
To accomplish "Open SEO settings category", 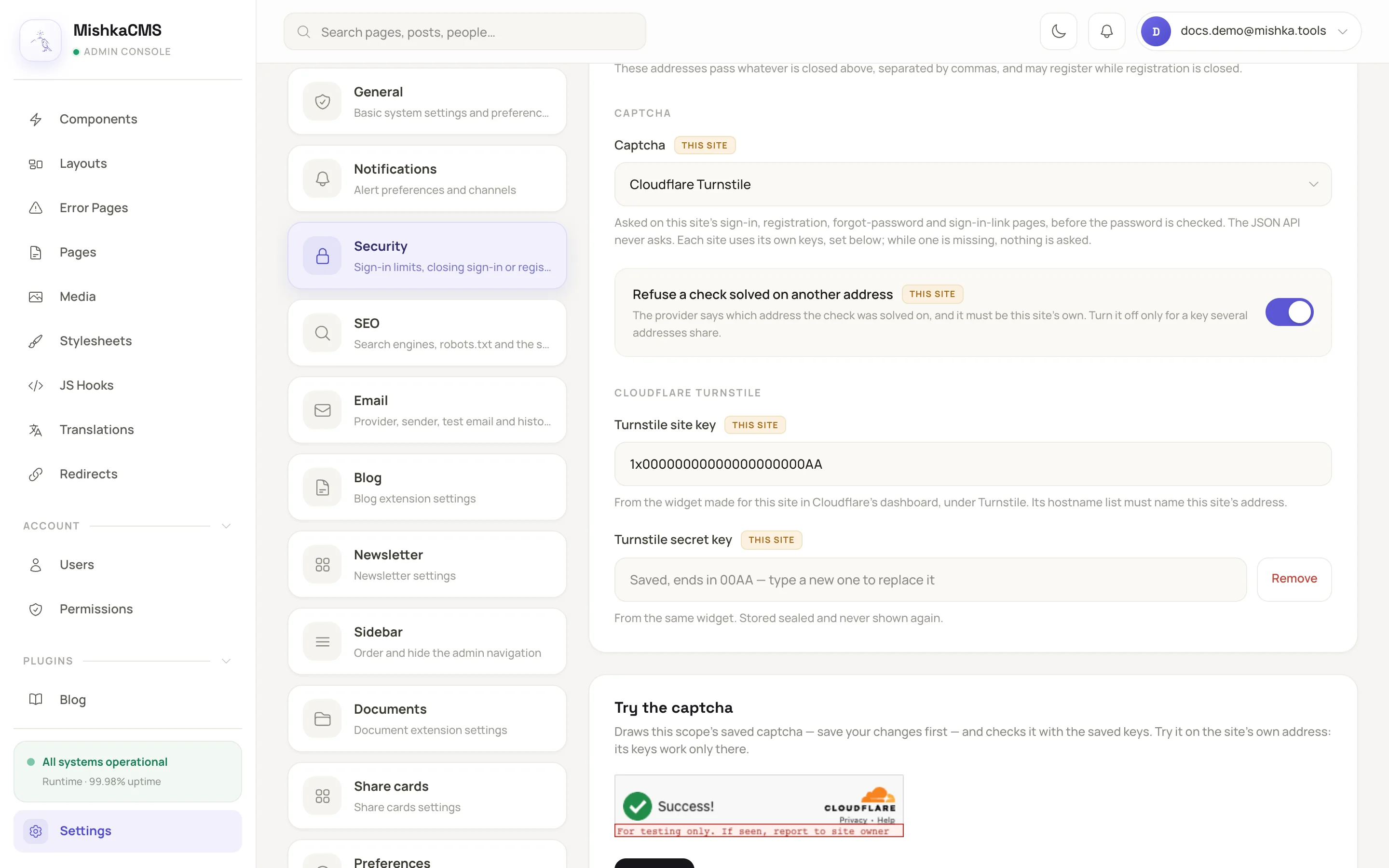I will tap(427, 333).
